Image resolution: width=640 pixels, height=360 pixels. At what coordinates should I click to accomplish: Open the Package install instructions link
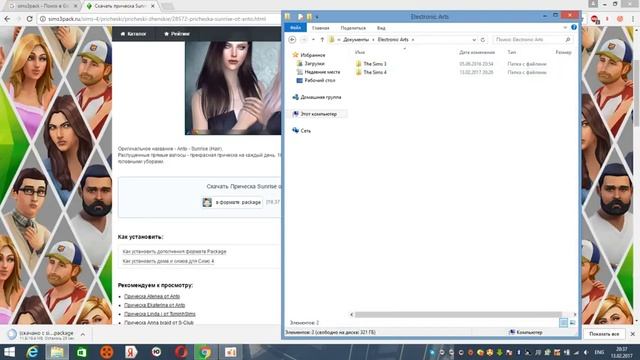click(174, 251)
